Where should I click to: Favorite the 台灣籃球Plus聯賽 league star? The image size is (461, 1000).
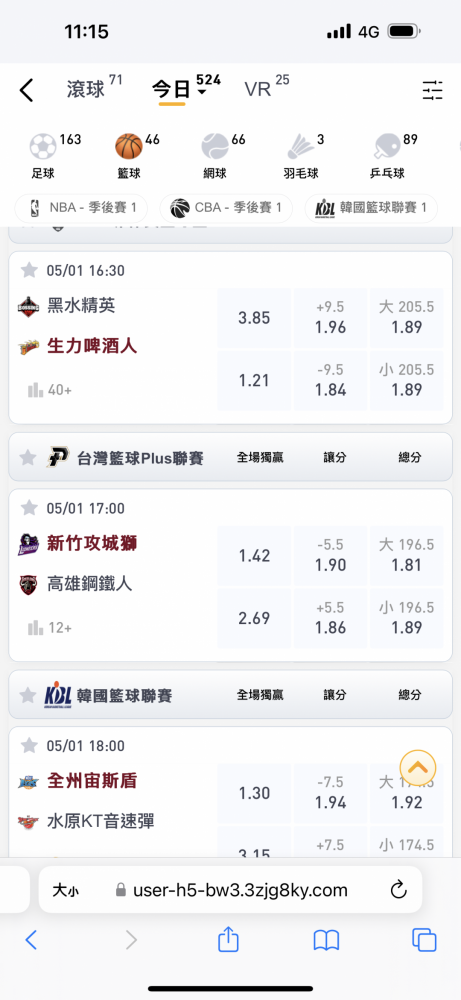[x=27, y=457]
